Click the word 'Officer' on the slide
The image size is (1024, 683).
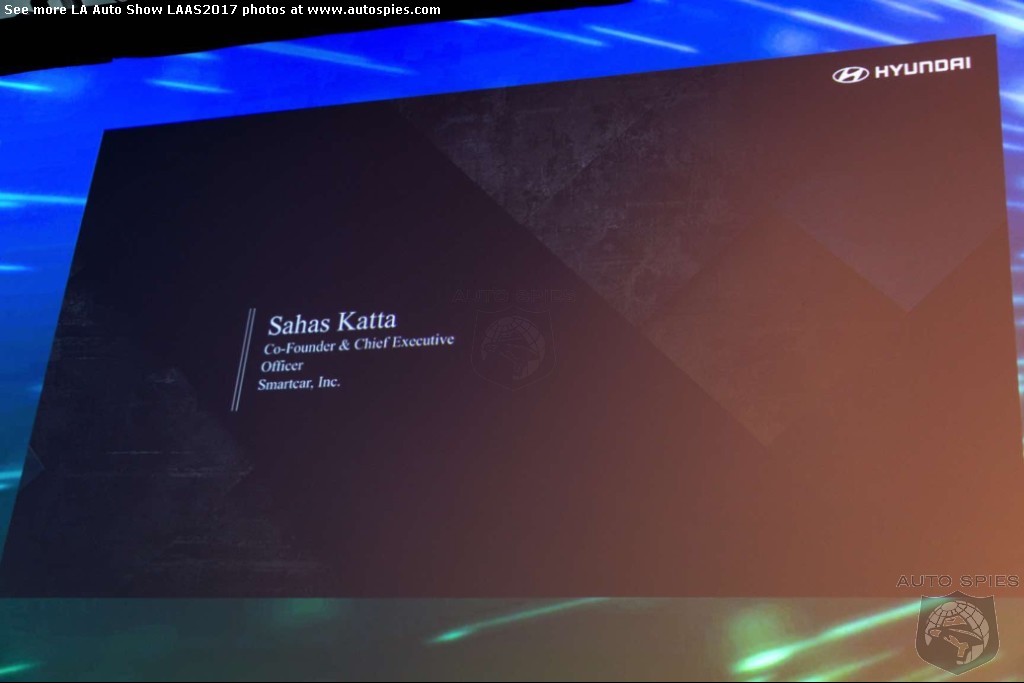281,366
